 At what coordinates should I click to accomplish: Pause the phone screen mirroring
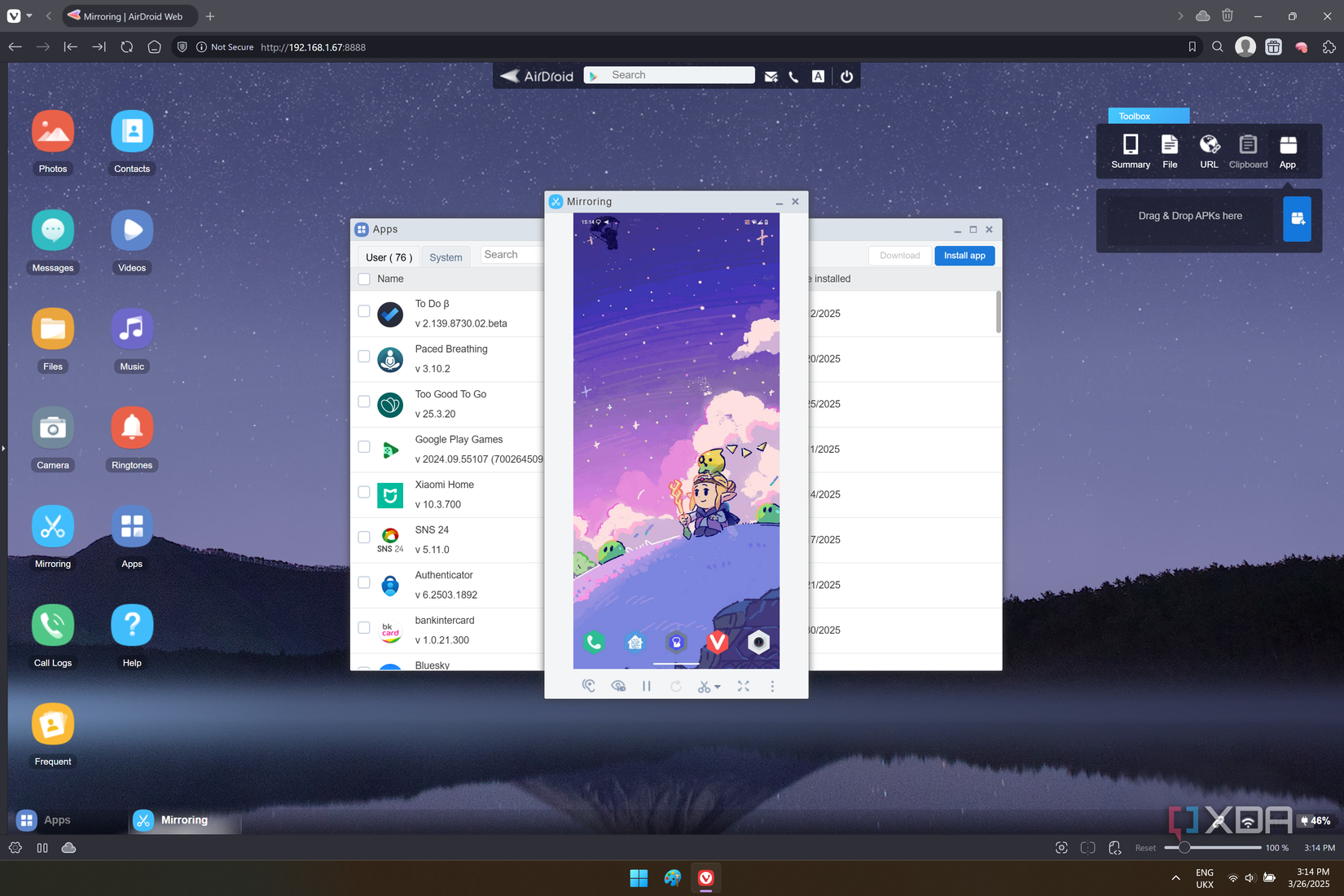[x=647, y=686]
